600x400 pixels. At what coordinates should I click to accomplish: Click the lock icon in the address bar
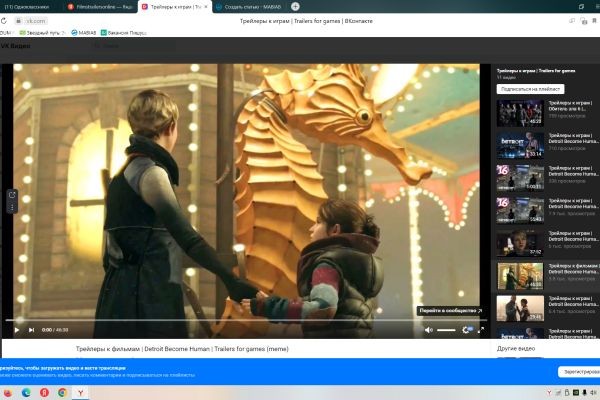pyautogui.click(x=18, y=21)
